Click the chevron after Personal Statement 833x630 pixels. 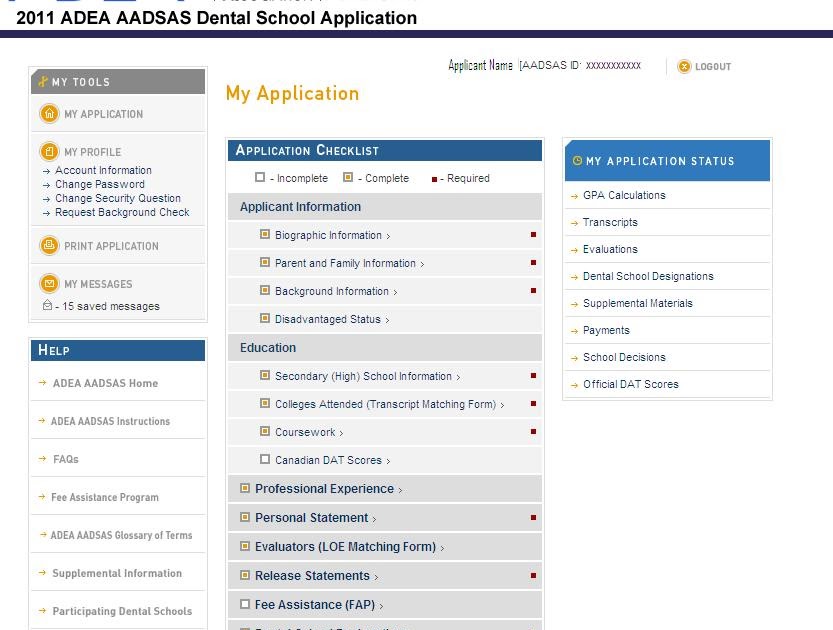click(x=375, y=520)
